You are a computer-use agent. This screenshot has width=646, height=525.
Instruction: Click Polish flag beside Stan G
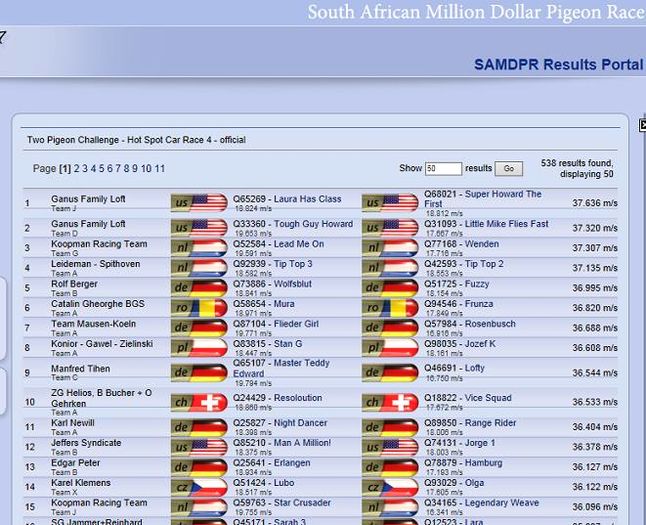pos(199,348)
